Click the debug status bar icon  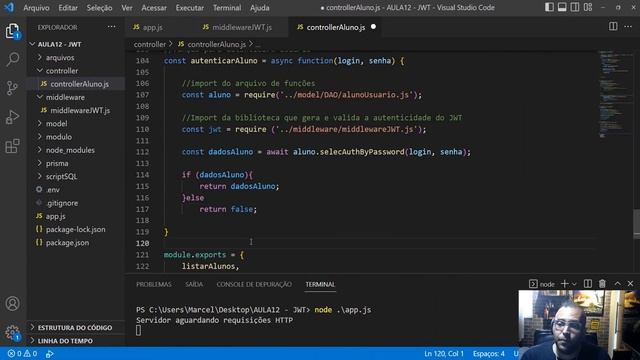point(49,354)
